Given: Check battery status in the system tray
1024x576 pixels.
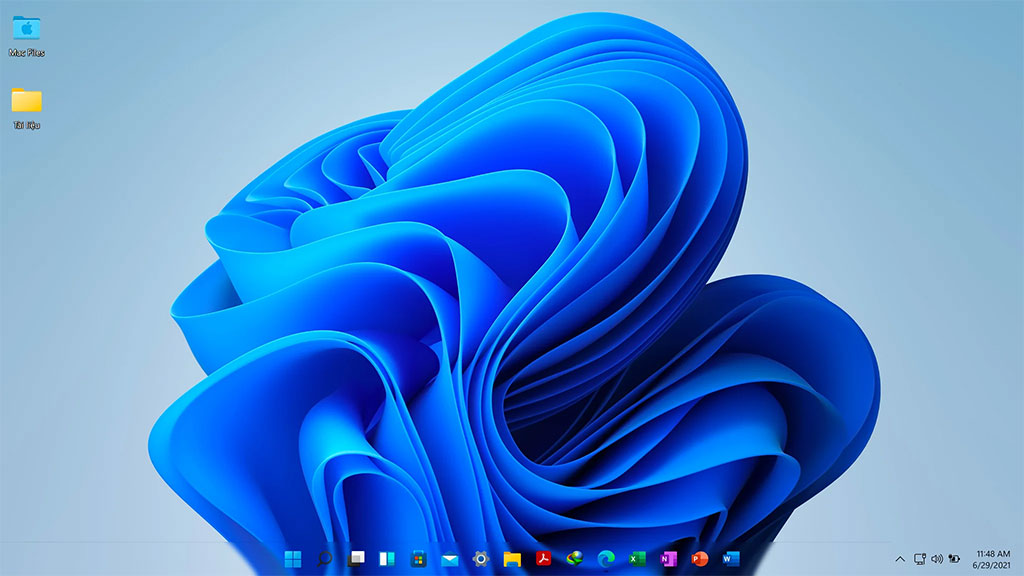Looking at the screenshot, I should tap(953, 558).
